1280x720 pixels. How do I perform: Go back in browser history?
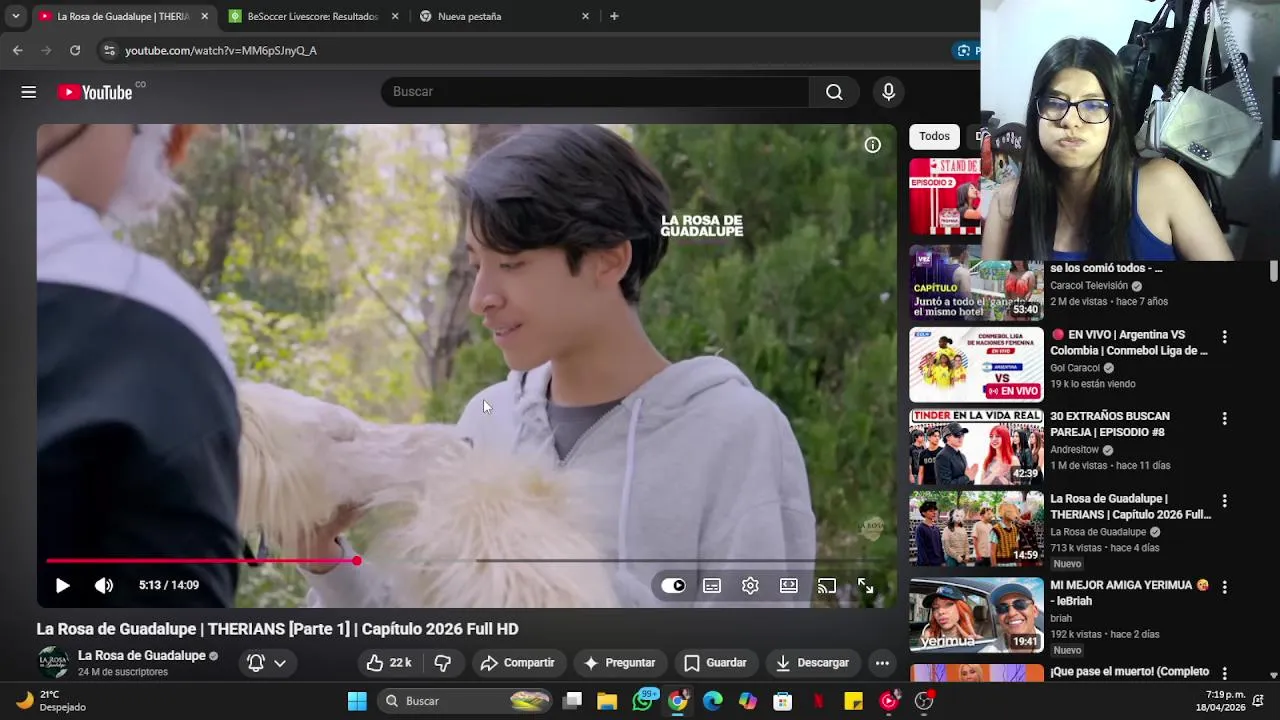click(17, 50)
